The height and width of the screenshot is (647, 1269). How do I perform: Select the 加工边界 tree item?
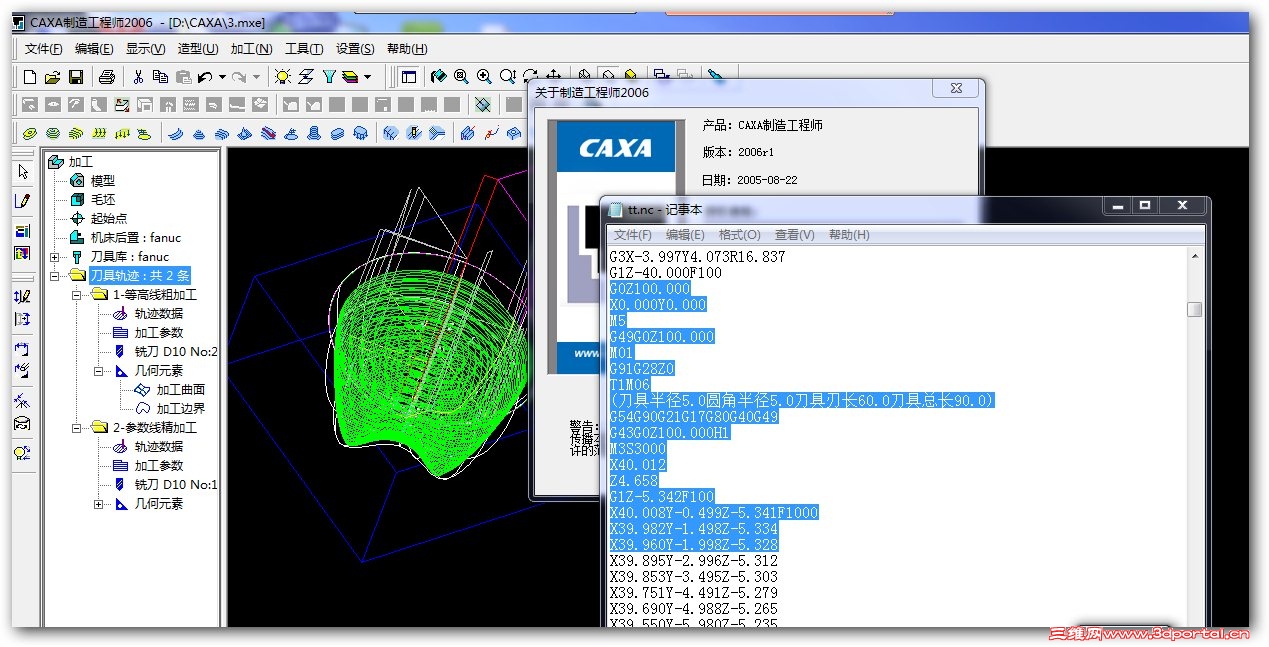pyautogui.click(x=181, y=409)
